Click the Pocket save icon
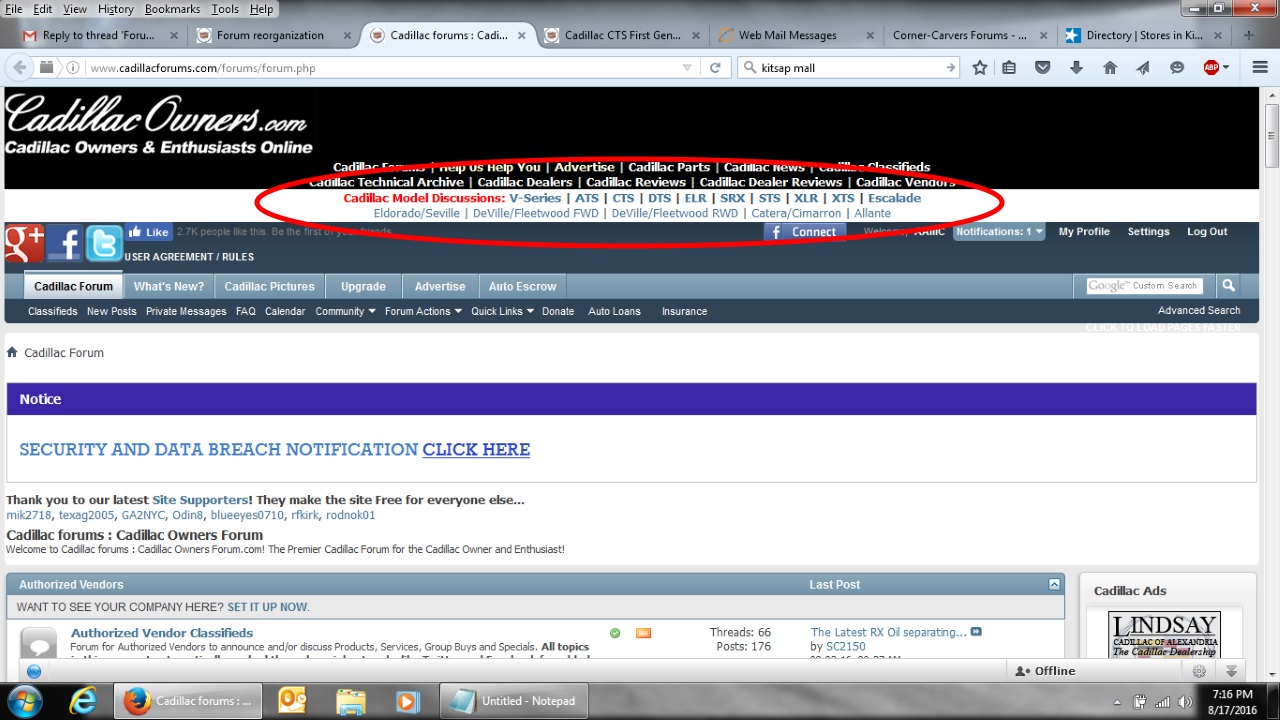Screen dimensions: 1280x720 click(x=1042, y=68)
